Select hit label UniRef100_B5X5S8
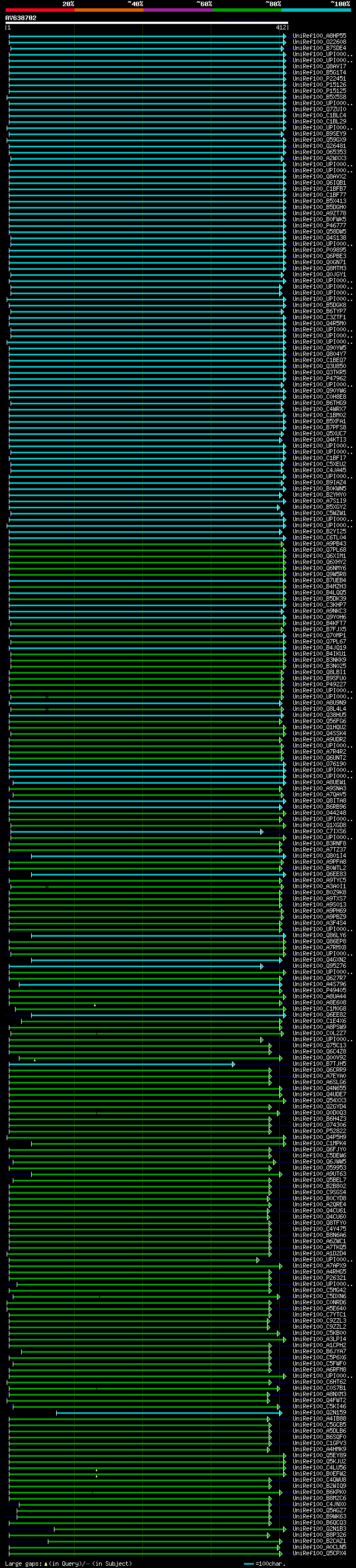The height and width of the screenshot is (1568, 356). [x=319, y=97]
